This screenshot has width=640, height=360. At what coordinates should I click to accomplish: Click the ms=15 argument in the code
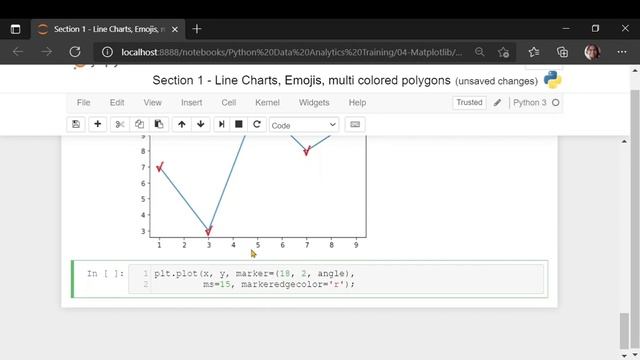point(217,284)
